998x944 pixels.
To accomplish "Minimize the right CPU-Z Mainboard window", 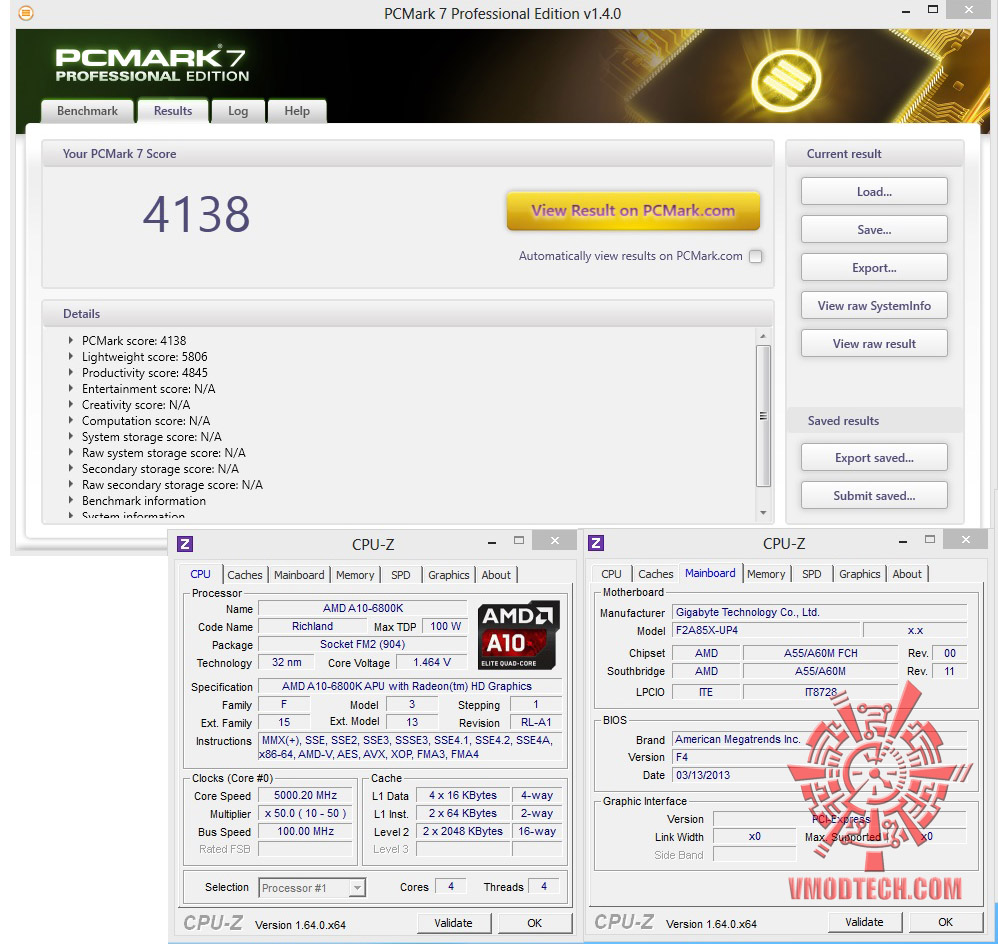I will coord(903,542).
